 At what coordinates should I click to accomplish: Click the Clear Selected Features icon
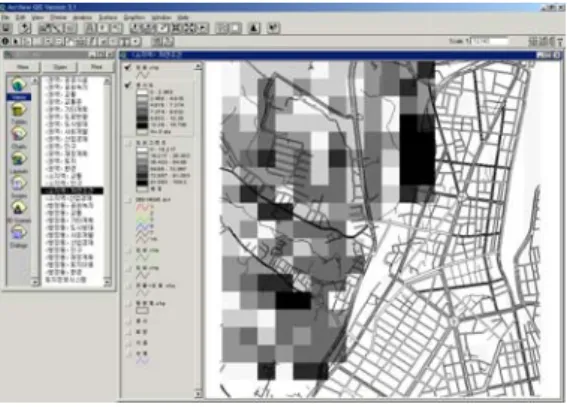click(x=235, y=28)
